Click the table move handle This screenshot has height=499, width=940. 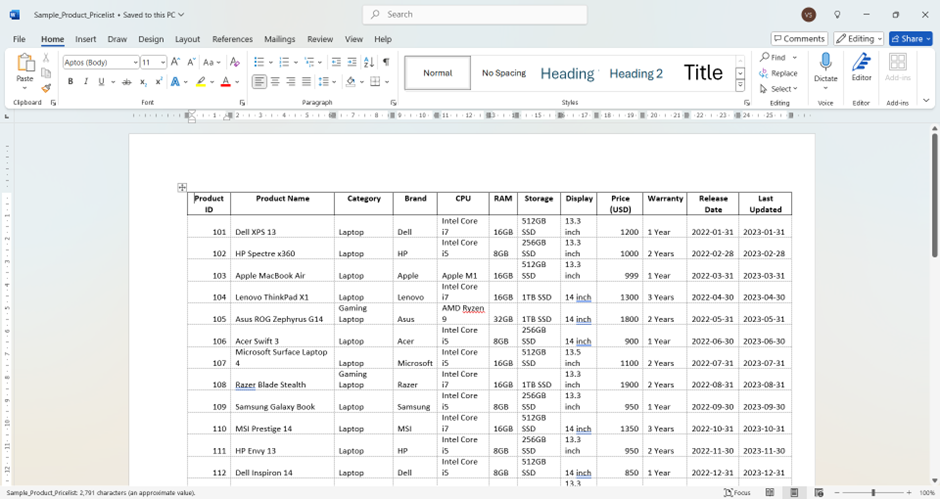tap(182, 187)
